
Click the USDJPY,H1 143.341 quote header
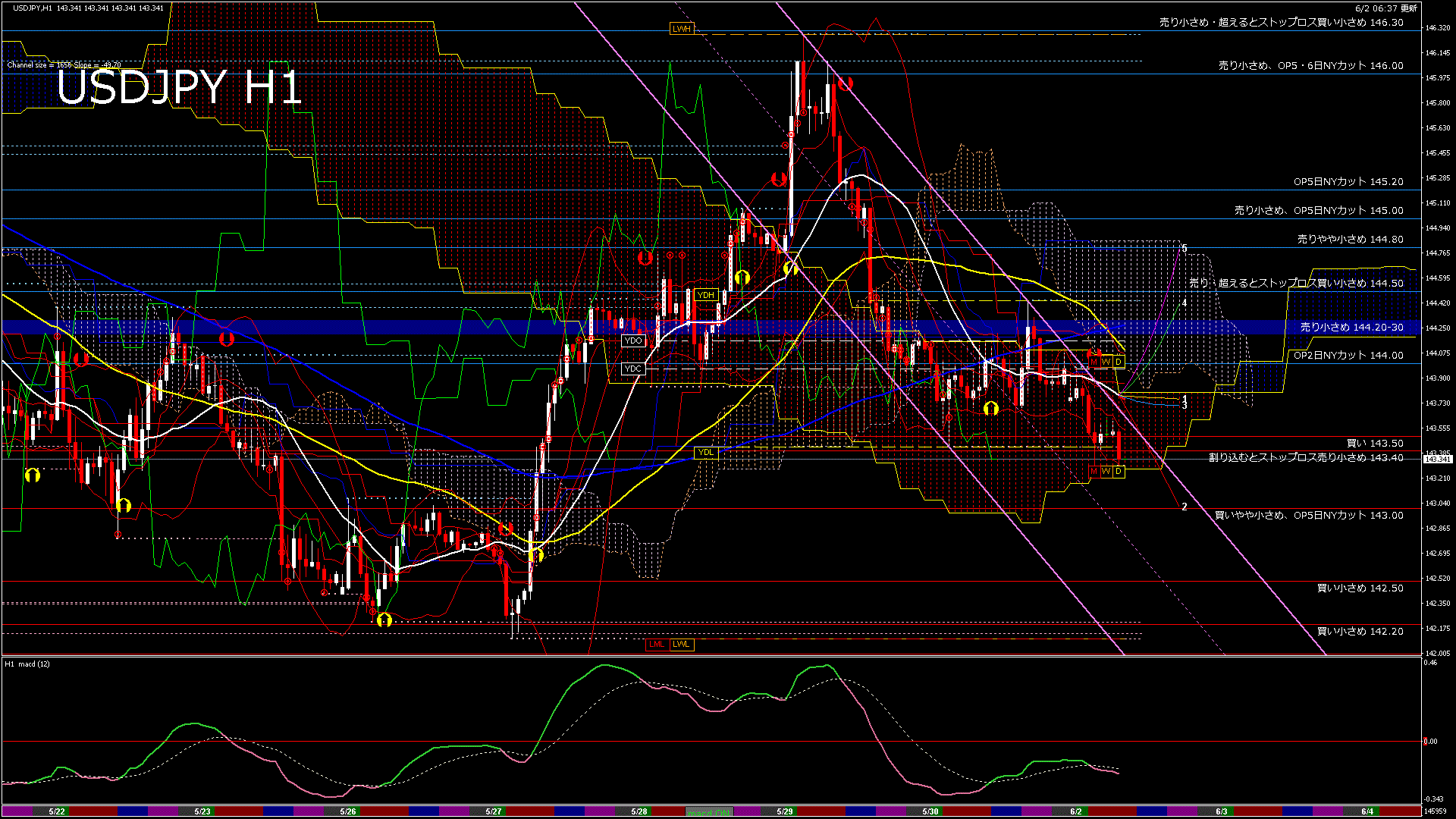pyautogui.click(x=88, y=8)
